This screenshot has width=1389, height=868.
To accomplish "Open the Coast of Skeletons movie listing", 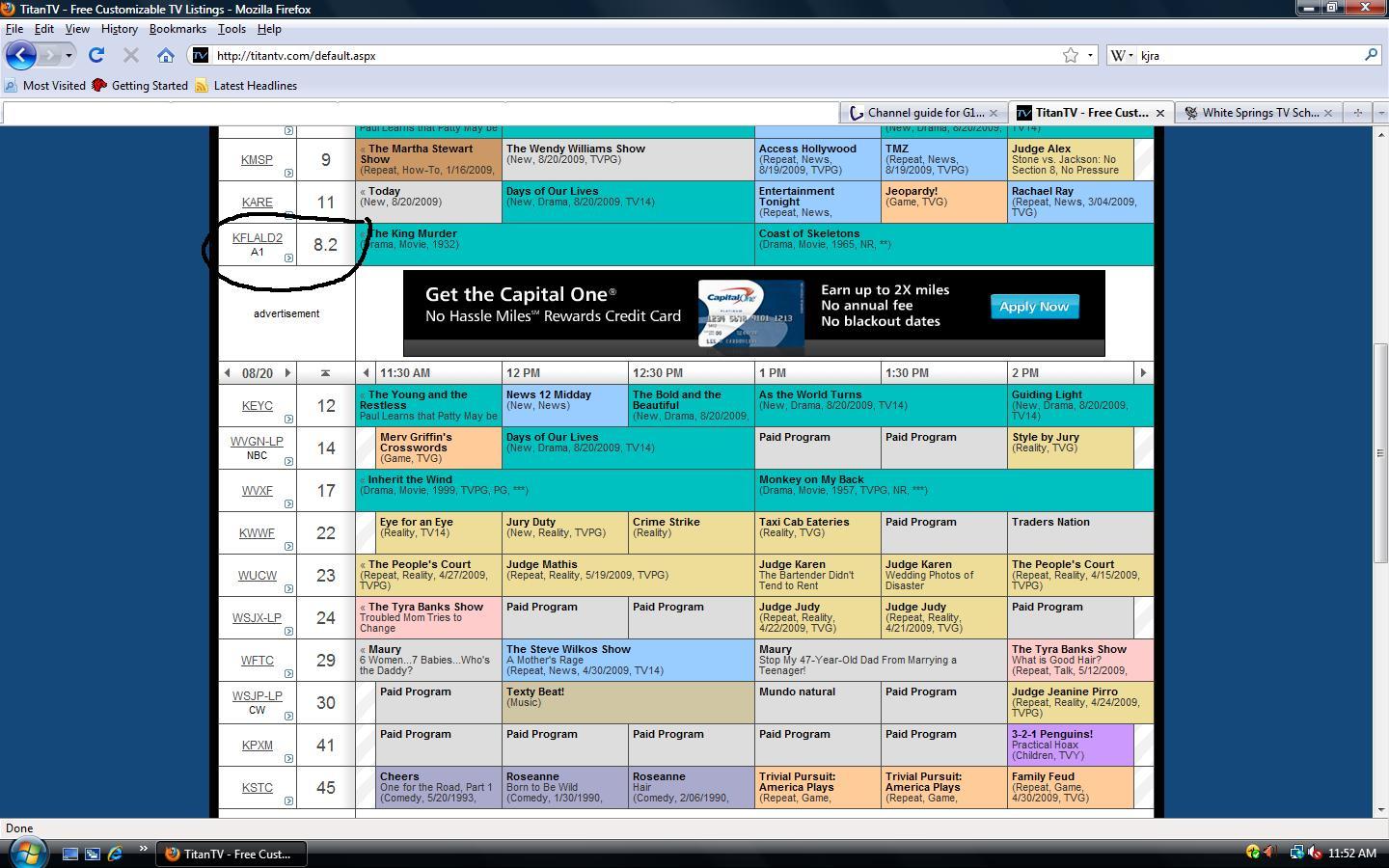I will click(954, 245).
